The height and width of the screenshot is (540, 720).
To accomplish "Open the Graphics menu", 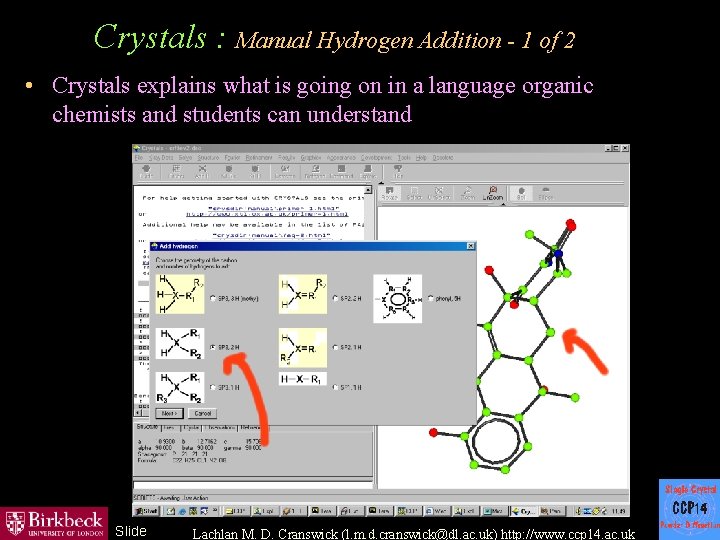I will (x=311, y=158).
